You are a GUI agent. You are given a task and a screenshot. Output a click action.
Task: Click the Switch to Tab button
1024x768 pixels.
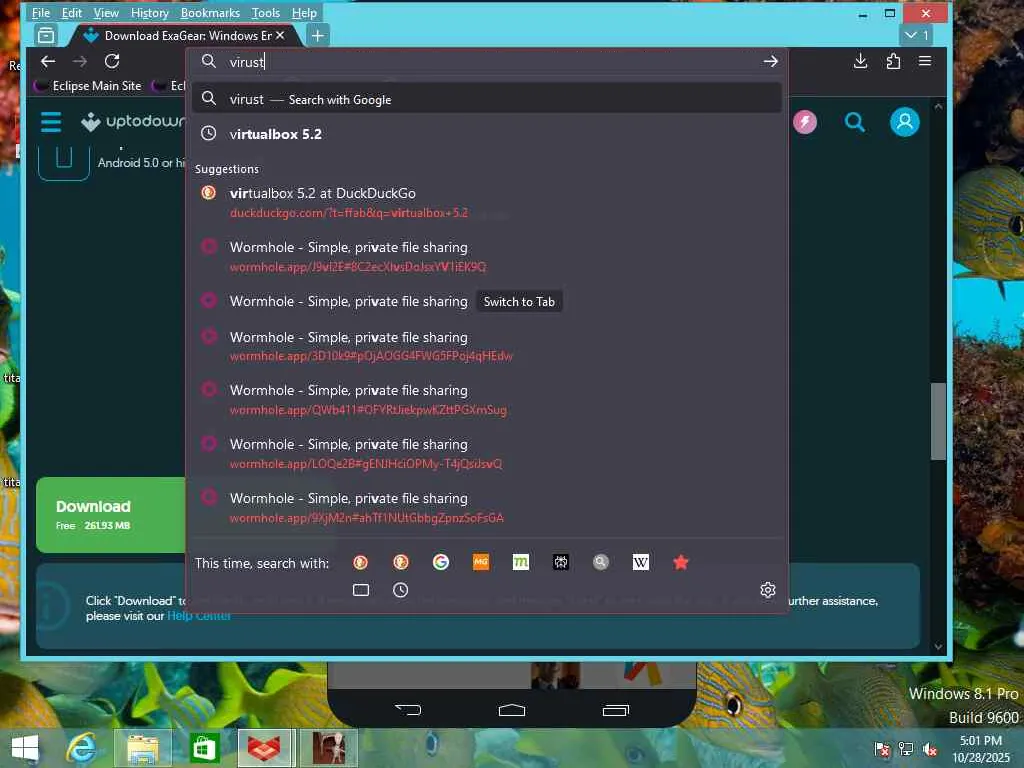[x=519, y=302]
